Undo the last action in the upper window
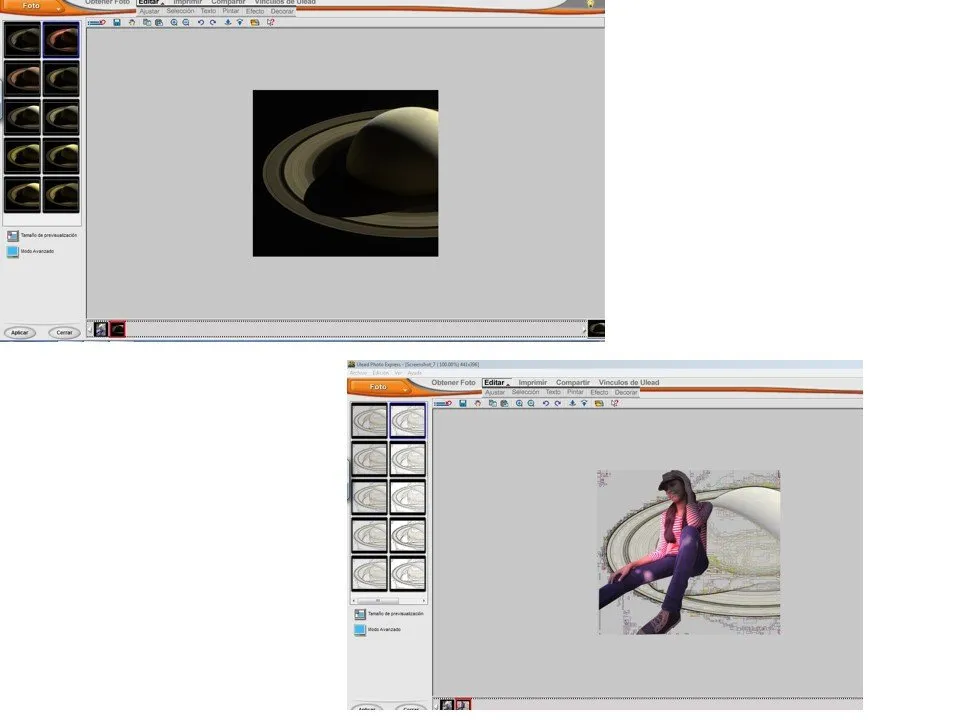 click(201, 23)
